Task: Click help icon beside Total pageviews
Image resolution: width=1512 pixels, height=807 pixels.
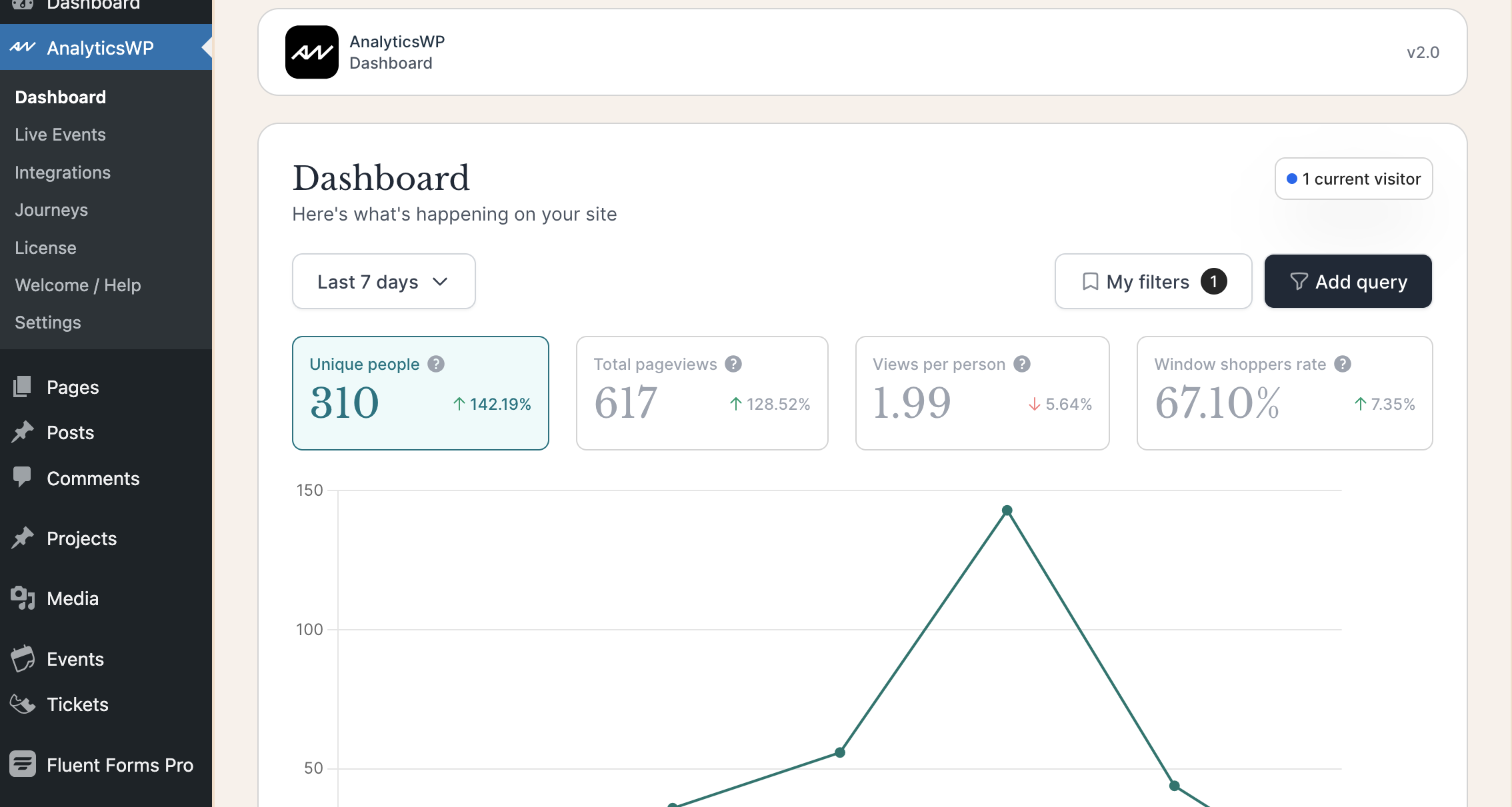Action: (733, 364)
